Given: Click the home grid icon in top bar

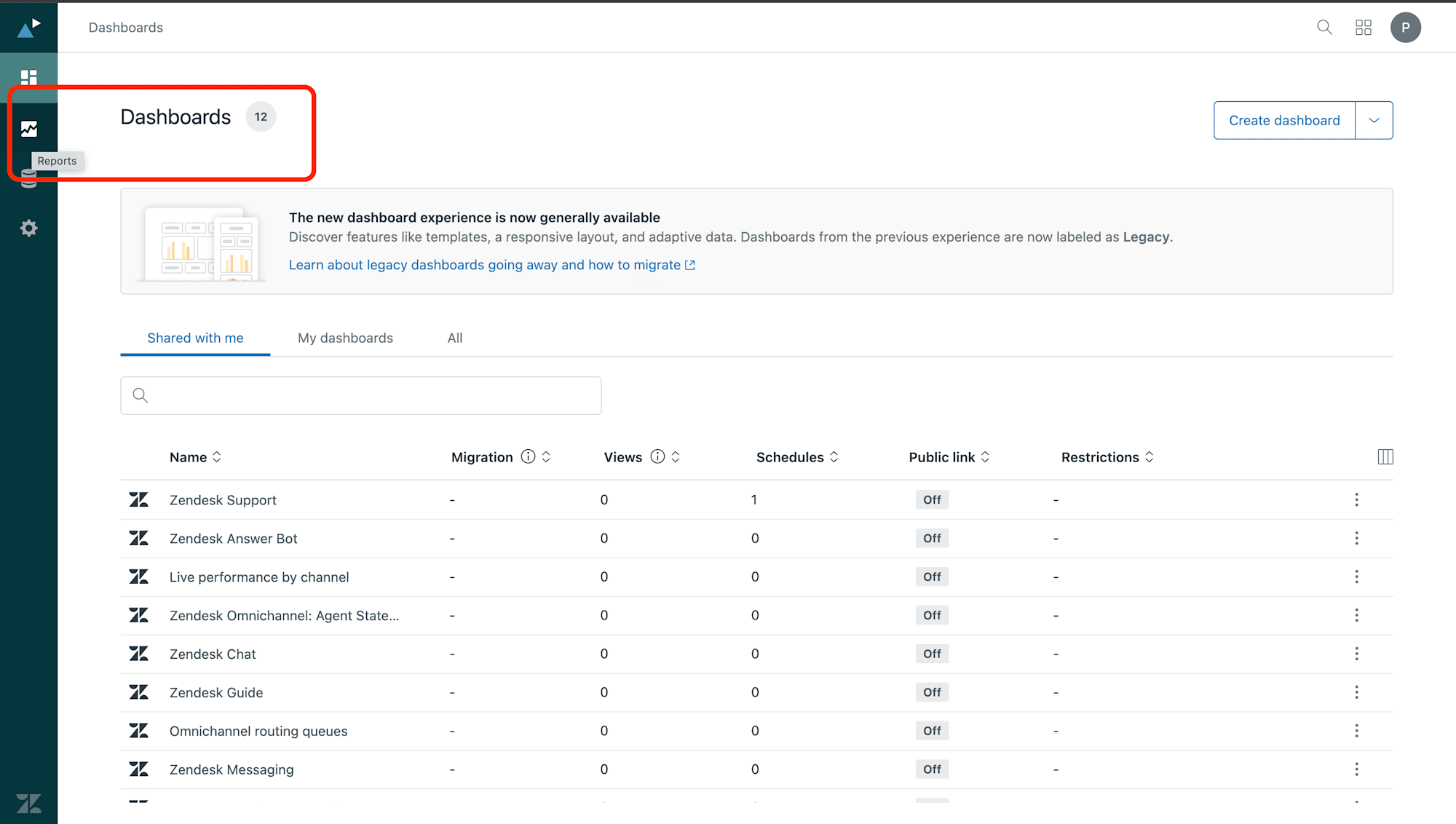Looking at the screenshot, I should coord(1362,27).
